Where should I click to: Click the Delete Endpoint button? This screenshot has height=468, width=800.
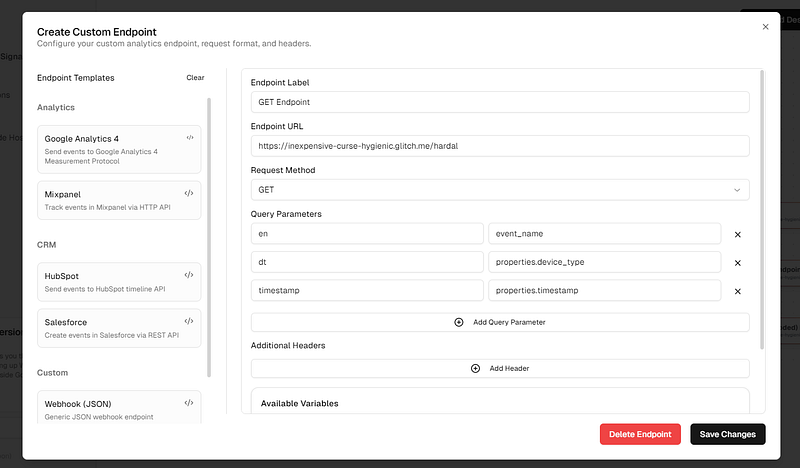(x=640, y=434)
